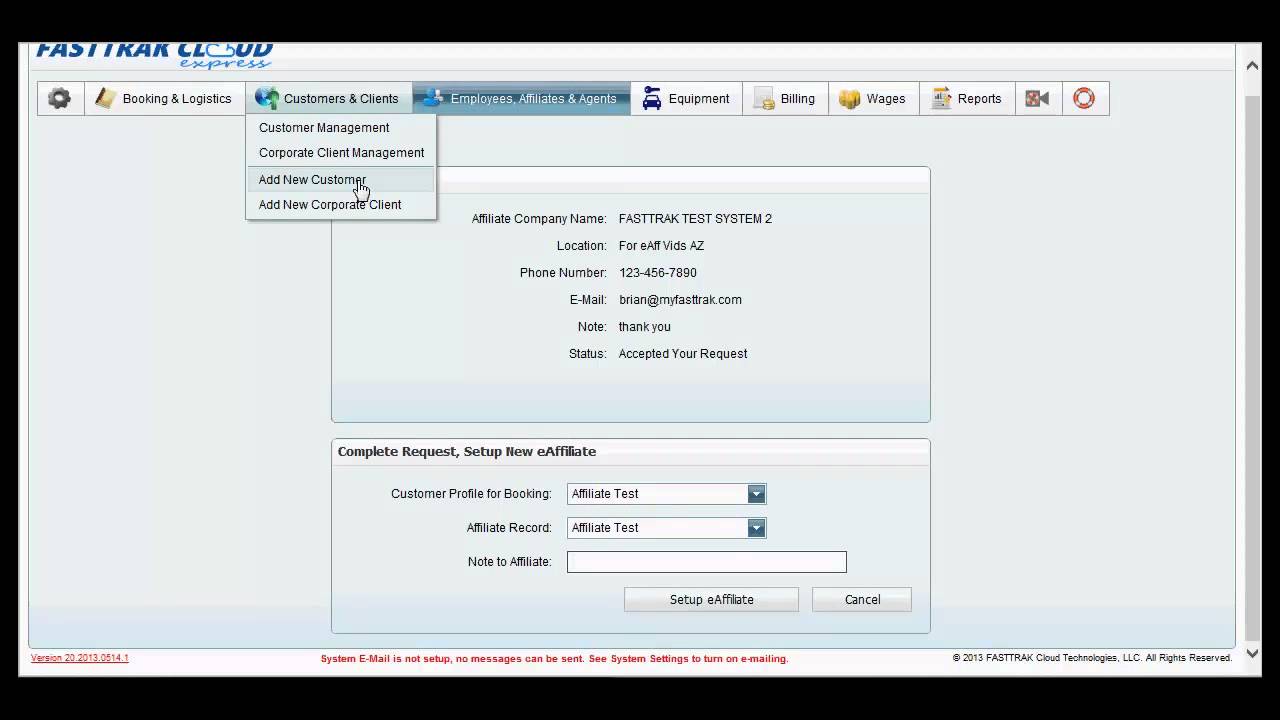Click the Booking & Logistics book icon

point(106,98)
